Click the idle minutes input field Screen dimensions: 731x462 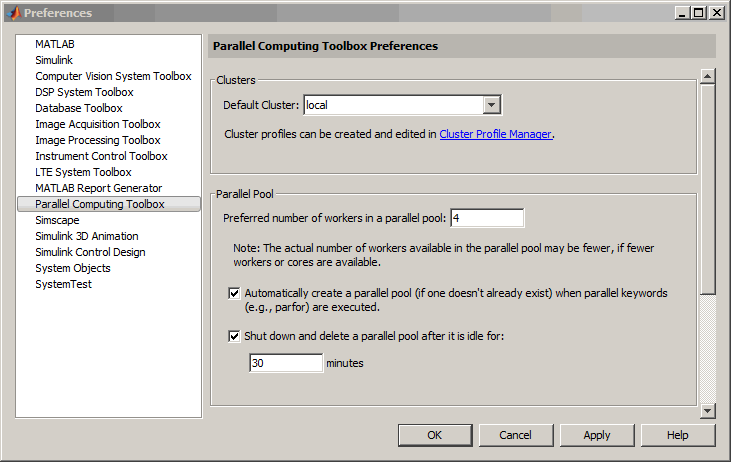click(286, 363)
